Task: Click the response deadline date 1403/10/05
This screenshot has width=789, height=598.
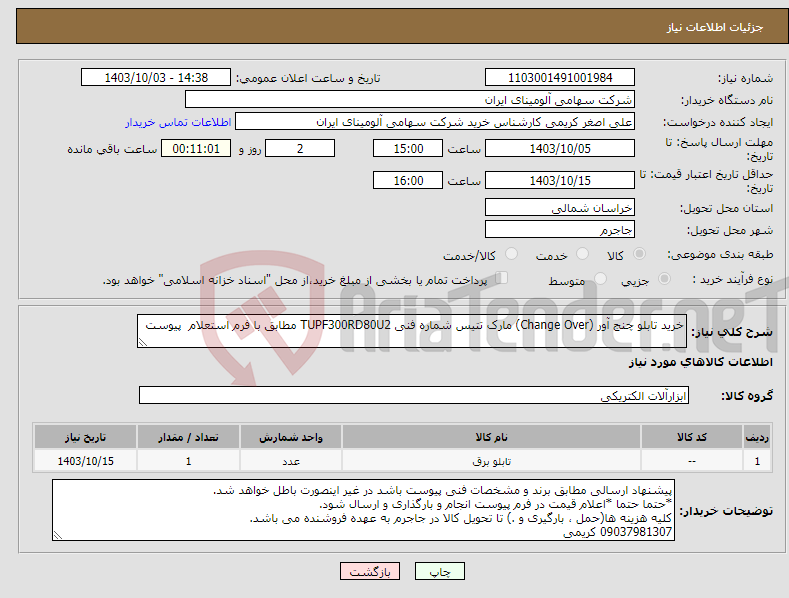Action: click(560, 148)
